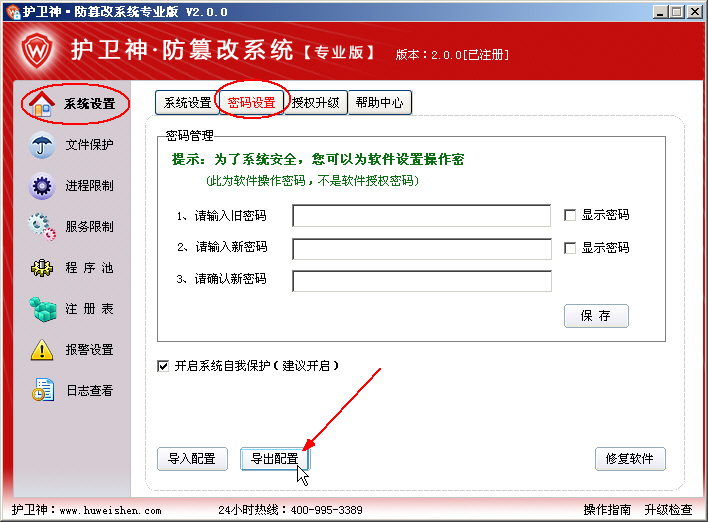Click the 进程限制 gear icon

42,186
